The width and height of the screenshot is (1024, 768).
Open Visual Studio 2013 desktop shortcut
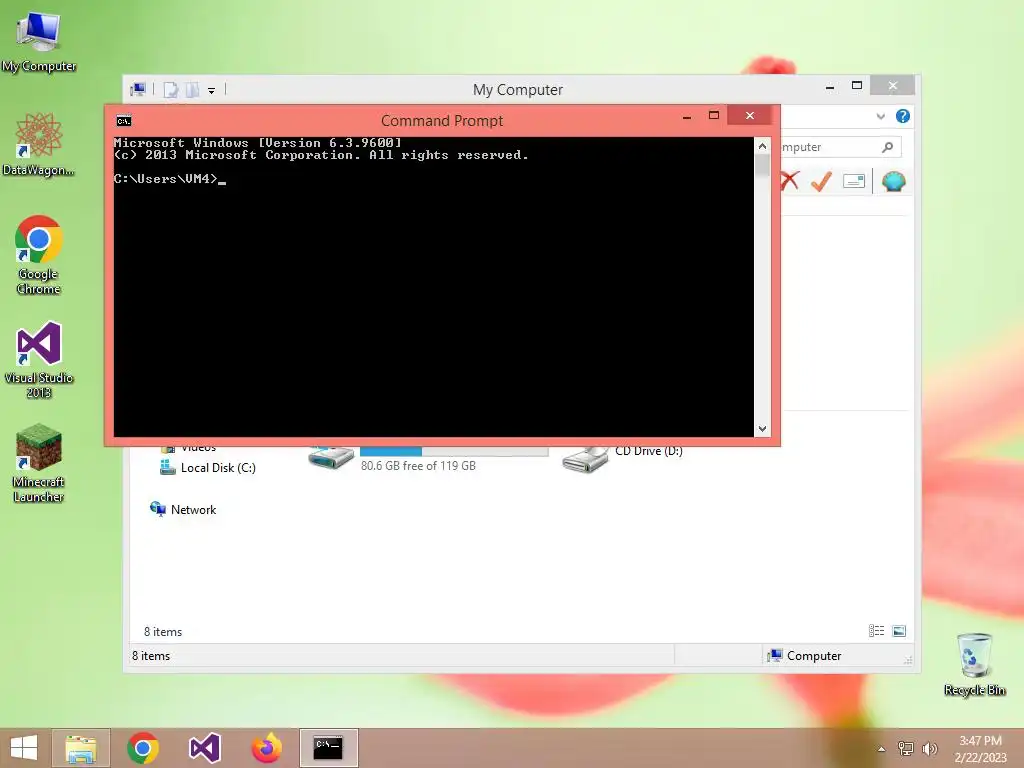(x=39, y=359)
